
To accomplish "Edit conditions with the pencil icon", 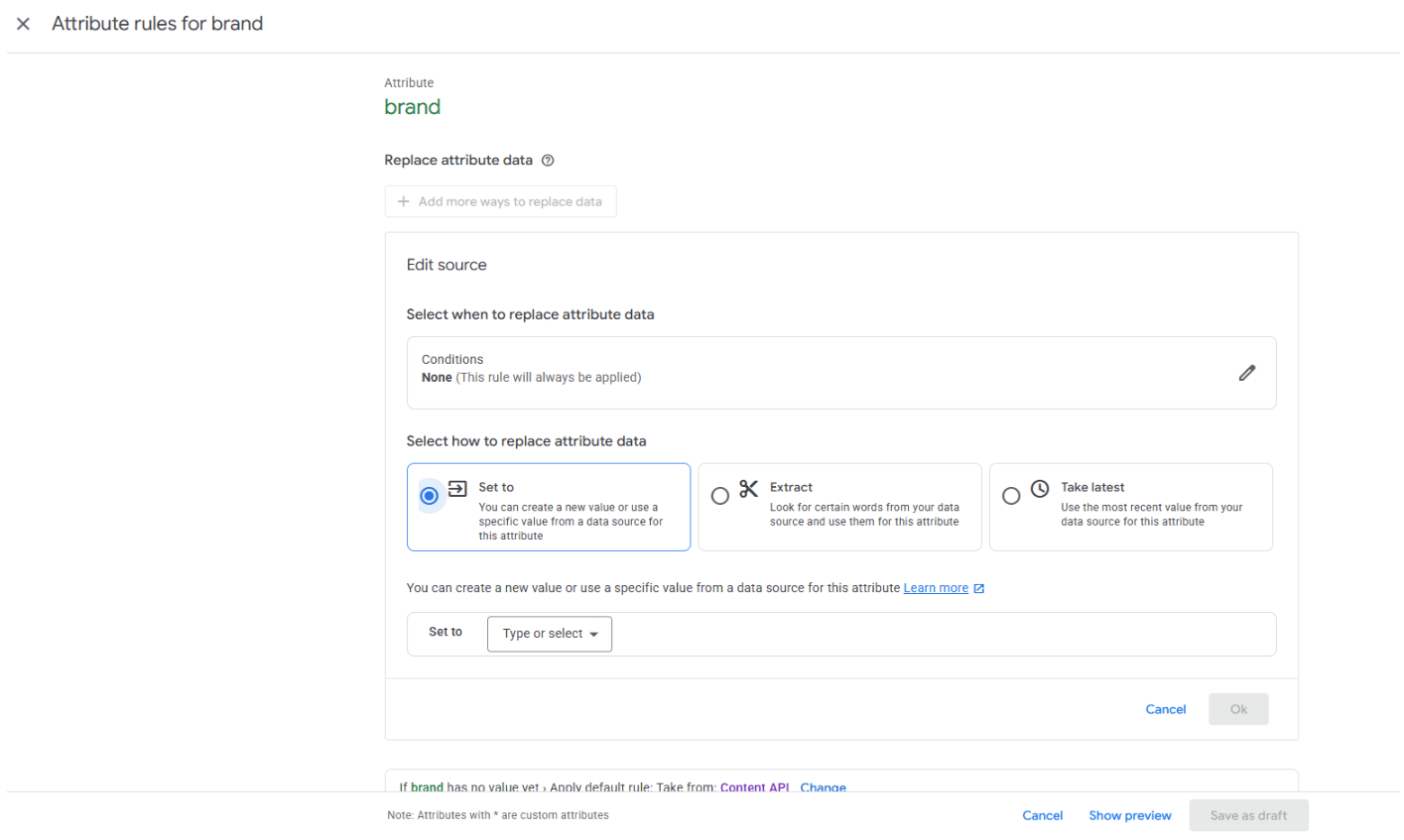I will [x=1246, y=373].
